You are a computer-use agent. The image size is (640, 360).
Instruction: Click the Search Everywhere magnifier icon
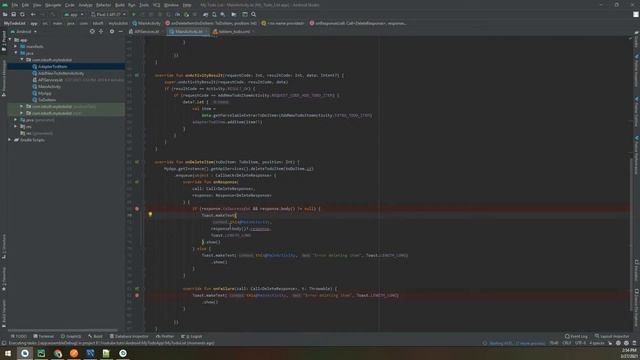tap(253, 14)
